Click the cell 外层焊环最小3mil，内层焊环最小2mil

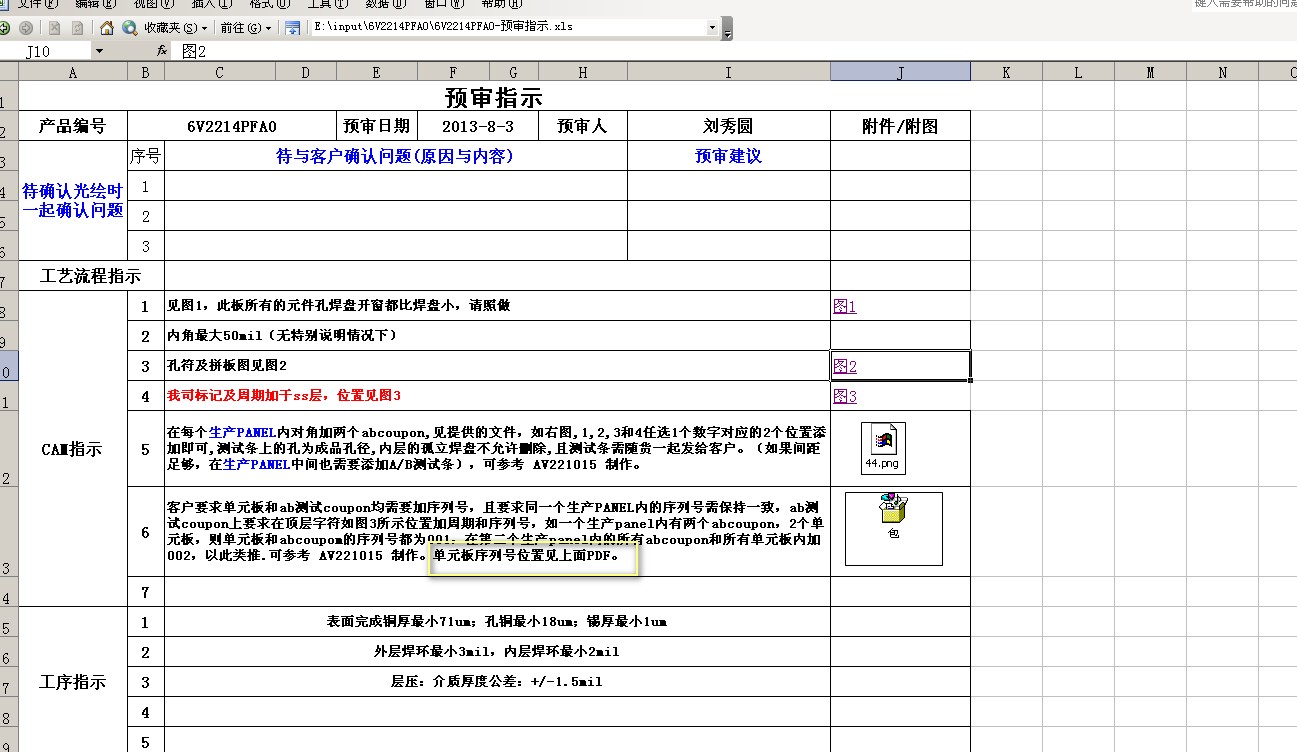coord(497,652)
